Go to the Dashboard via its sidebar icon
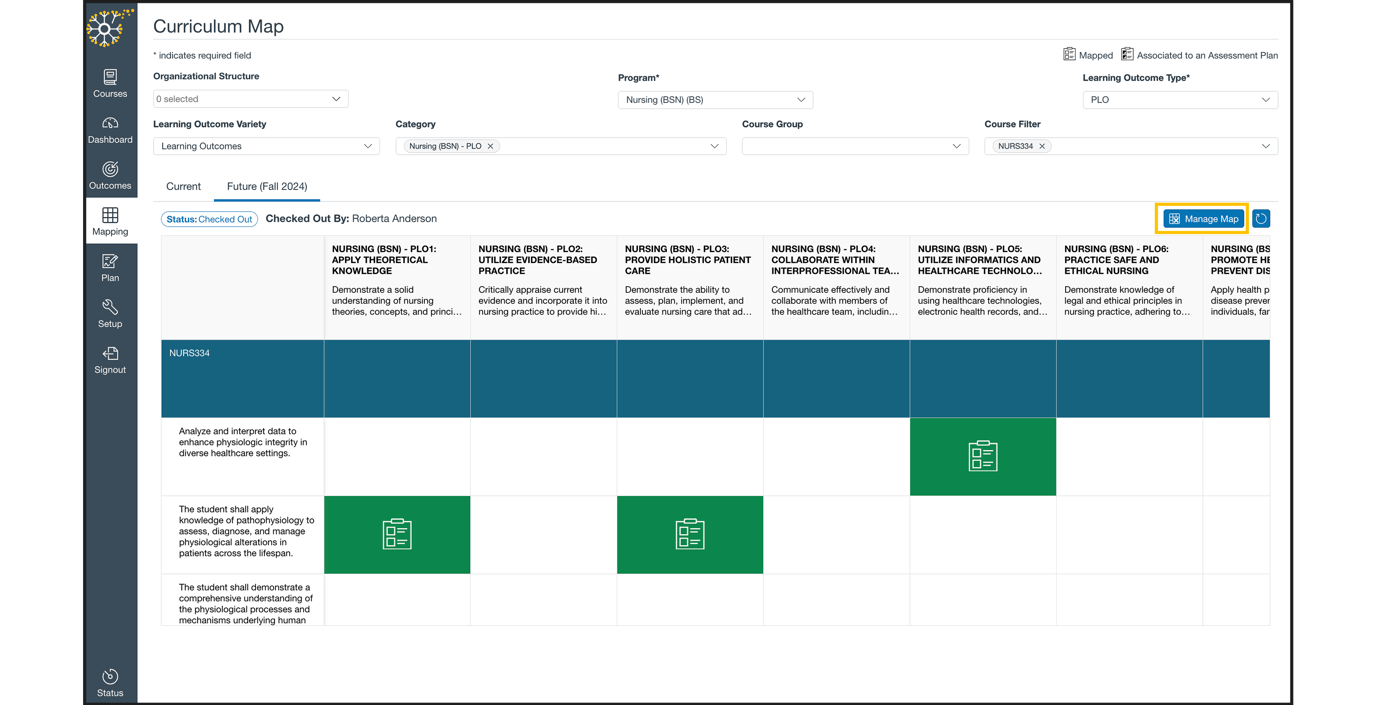Screen dimensions: 1376x705 110,130
